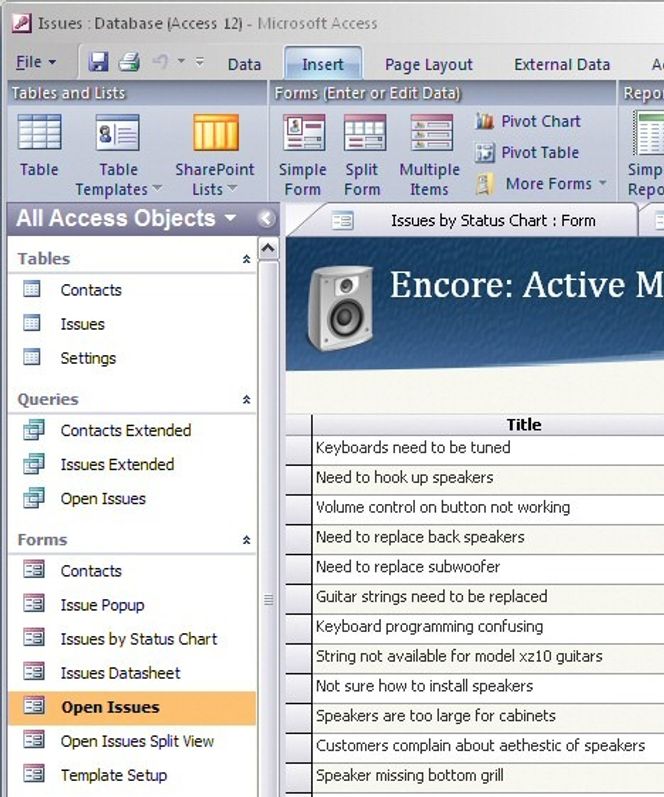Open the Issues Datasheet form
Viewport: 664px width, 797px height.
(120, 672)
